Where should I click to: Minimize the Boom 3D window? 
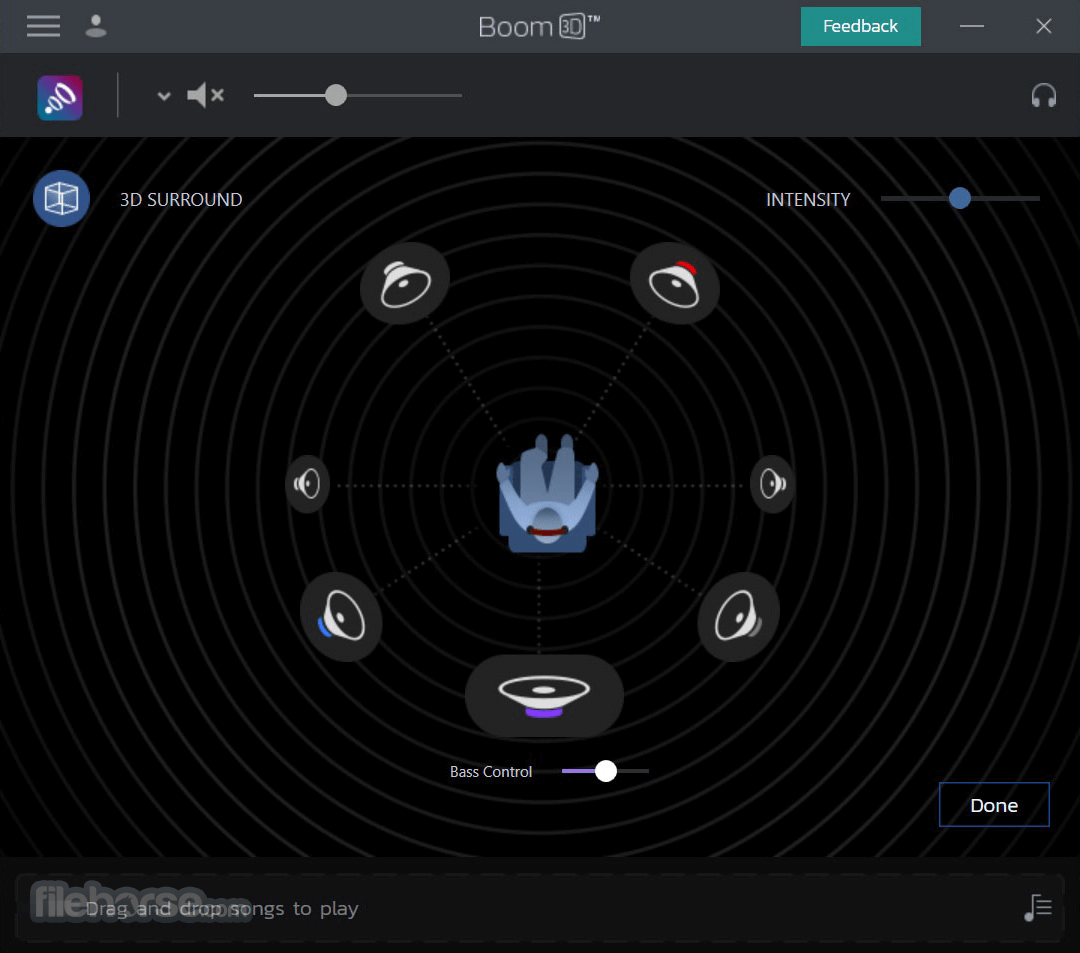pyautogui.click(x=972, y=26)
